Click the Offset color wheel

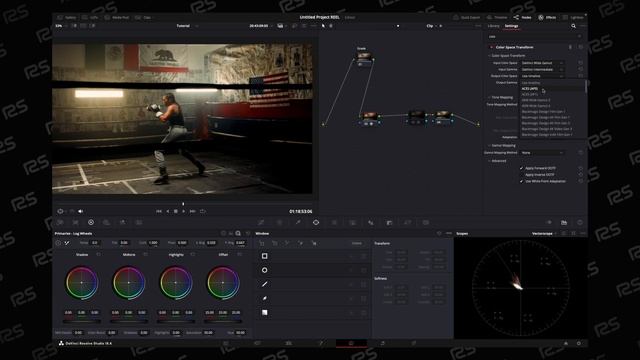(x=223, y=282)
